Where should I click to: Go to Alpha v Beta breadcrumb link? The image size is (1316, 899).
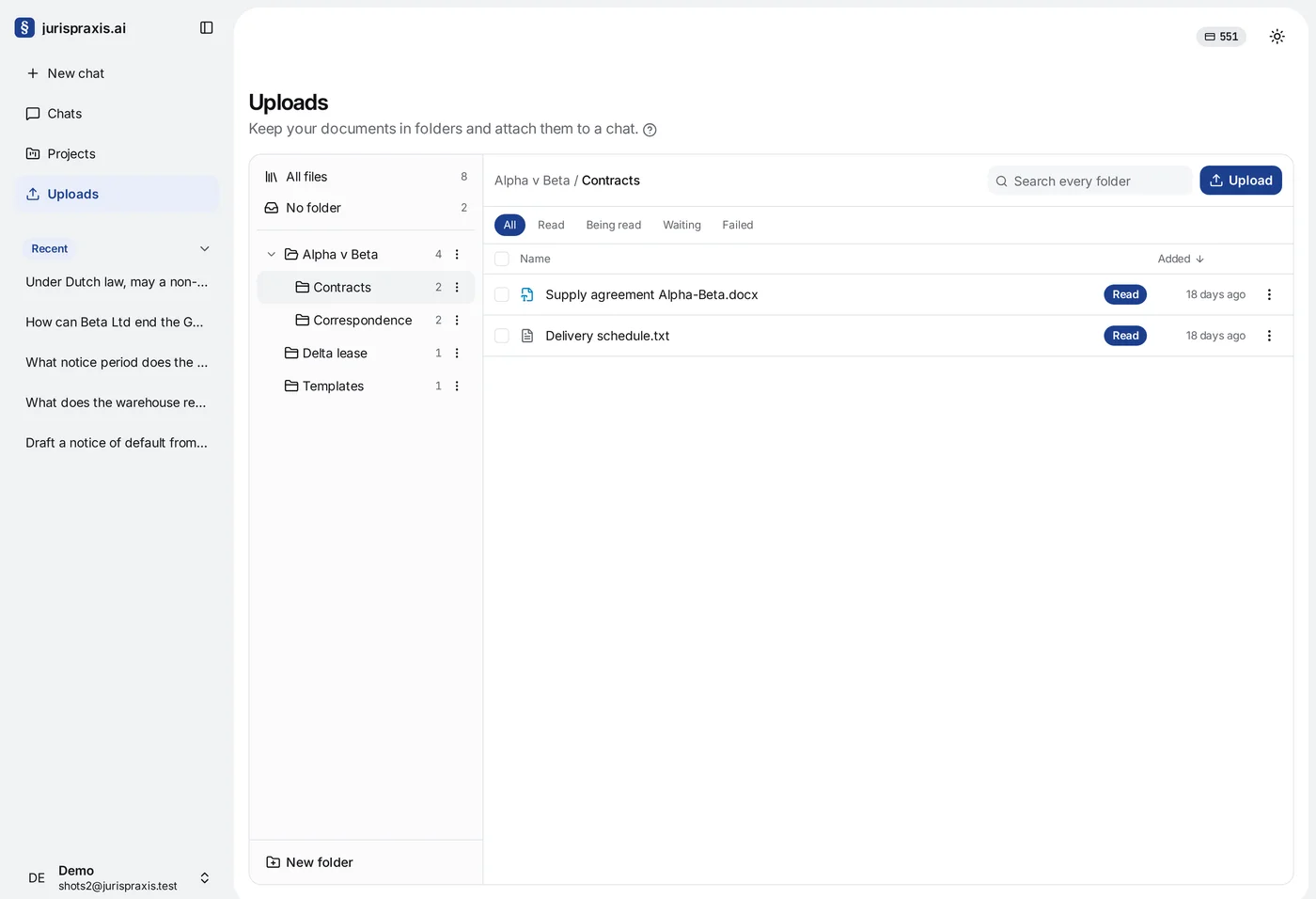[532, 181]
